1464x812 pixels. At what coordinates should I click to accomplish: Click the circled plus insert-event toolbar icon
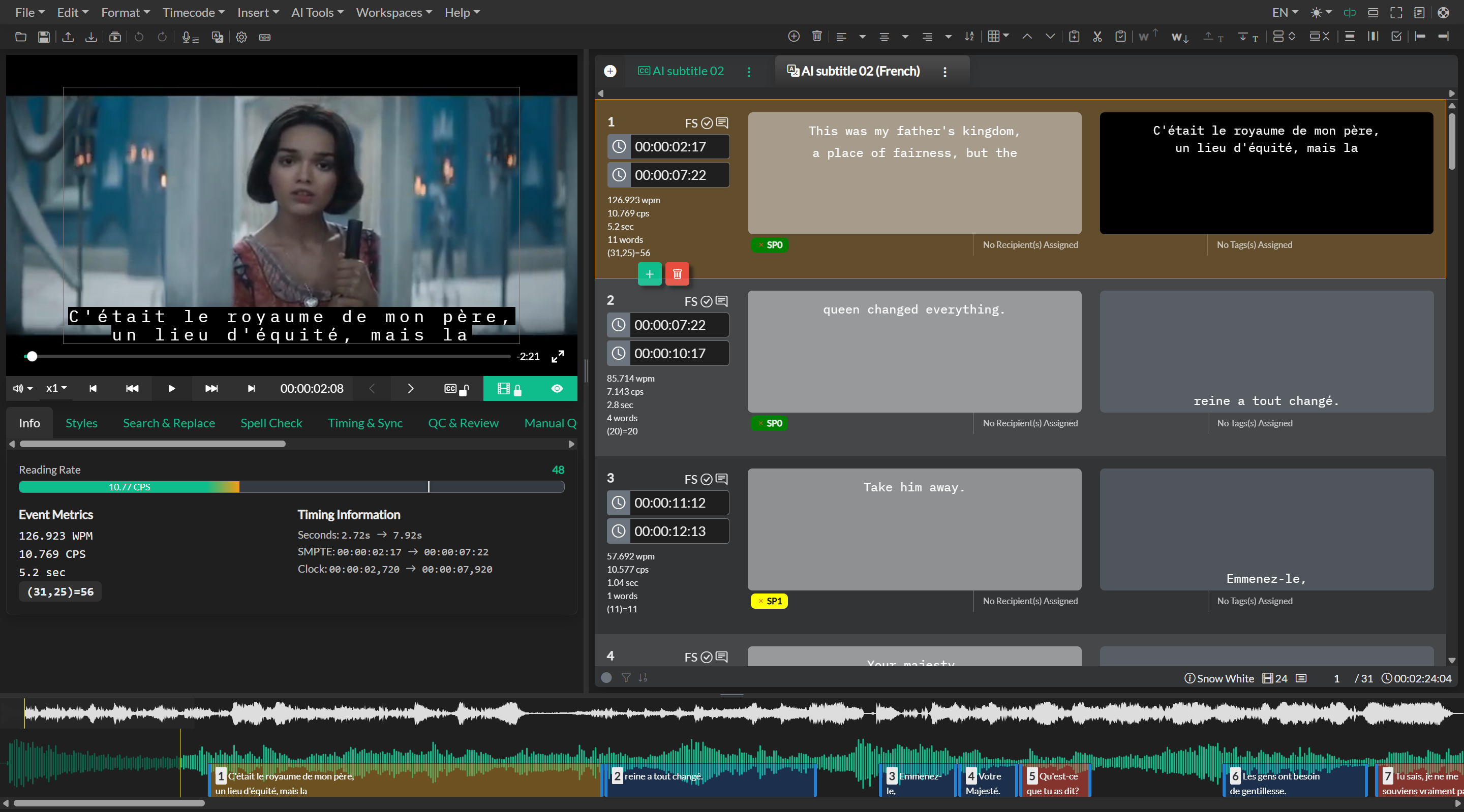pos(794,37)
